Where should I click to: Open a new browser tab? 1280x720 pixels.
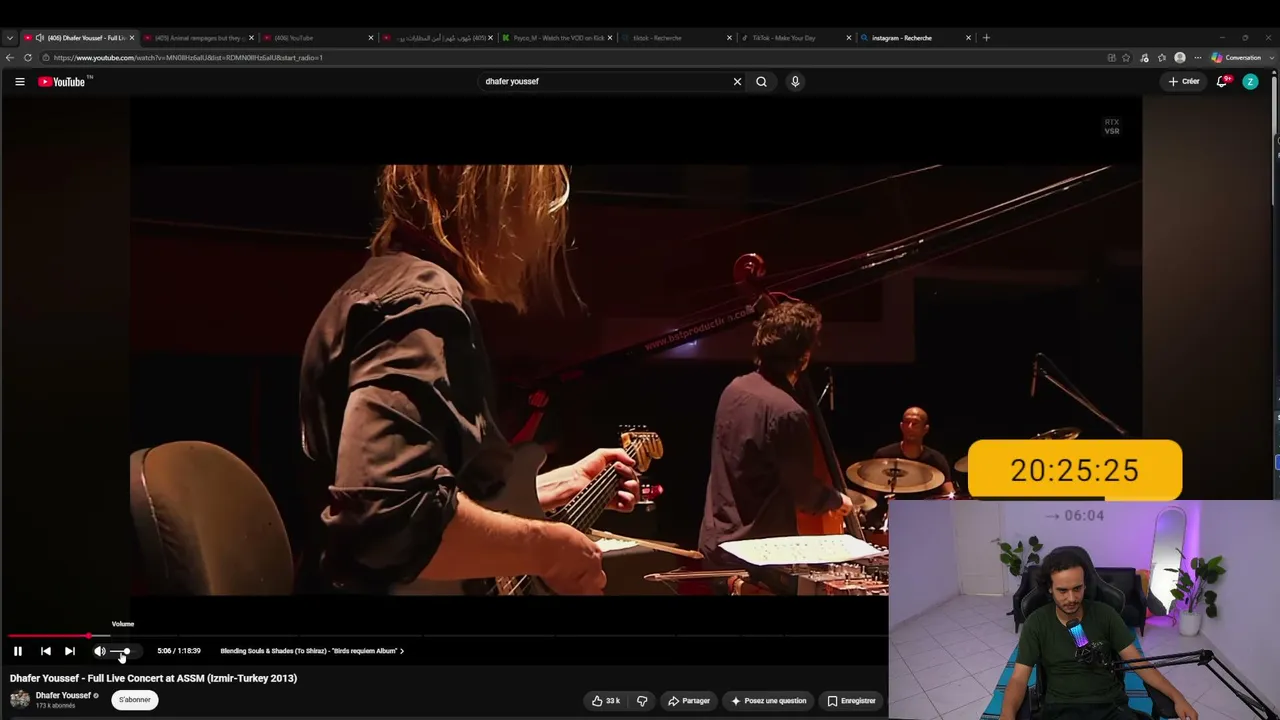click(x=986, y=38)
